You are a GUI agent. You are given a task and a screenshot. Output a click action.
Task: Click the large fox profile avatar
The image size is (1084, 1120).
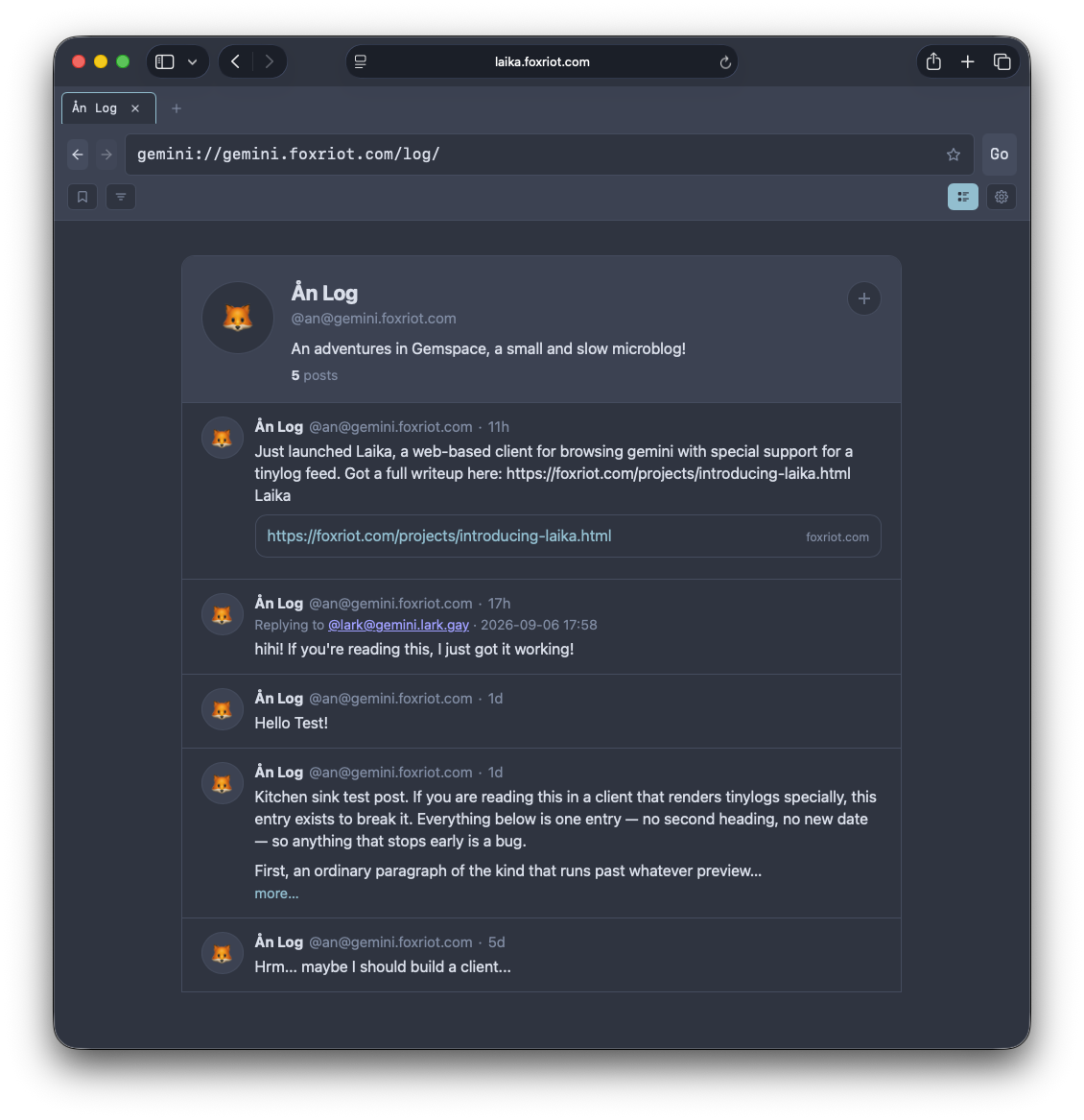[x=238, y=318]
